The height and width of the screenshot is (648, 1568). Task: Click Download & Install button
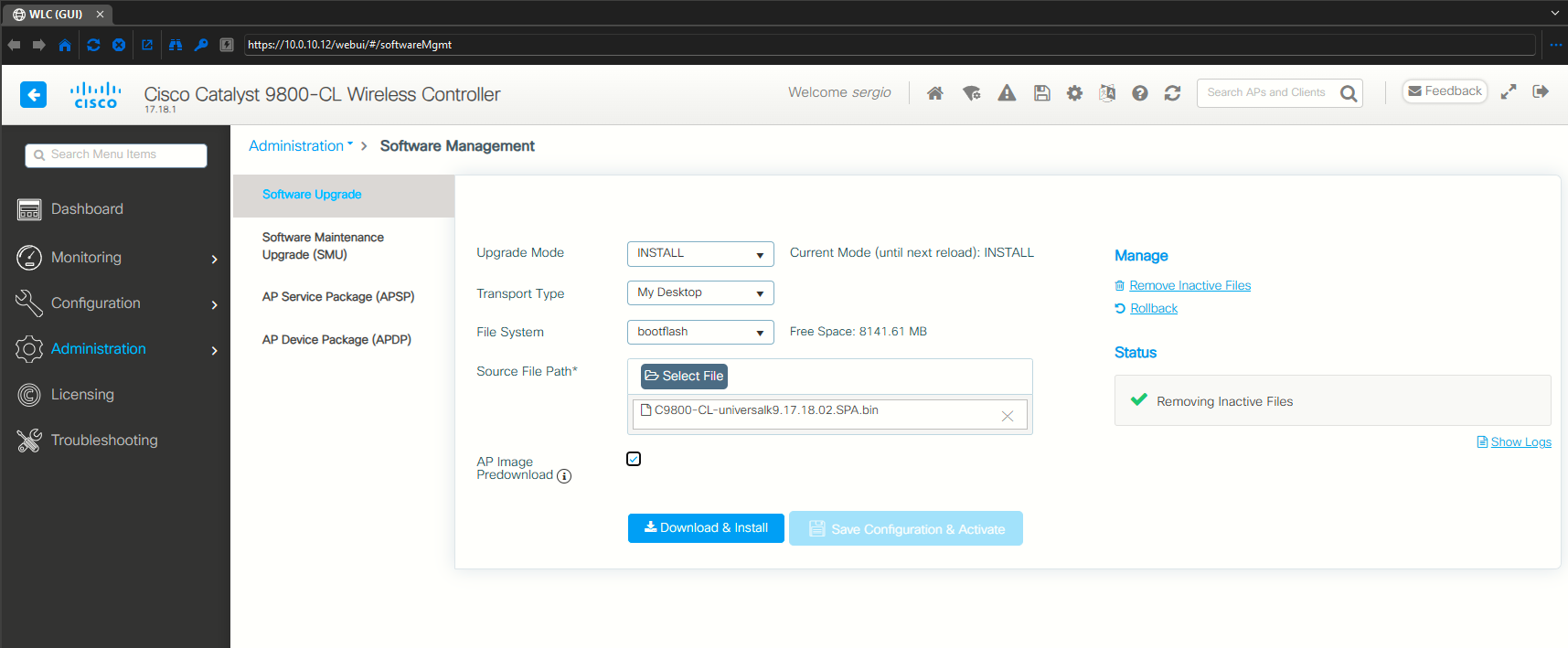coord(706,528)
